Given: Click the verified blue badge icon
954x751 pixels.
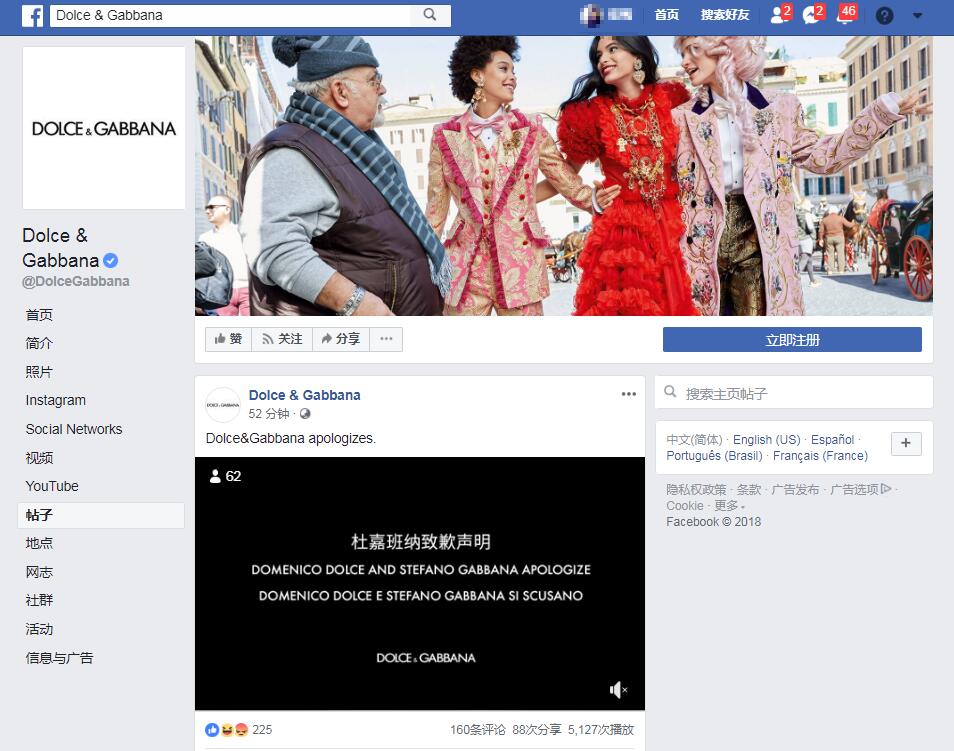Looking at the screenshot, I should point(110,260).
